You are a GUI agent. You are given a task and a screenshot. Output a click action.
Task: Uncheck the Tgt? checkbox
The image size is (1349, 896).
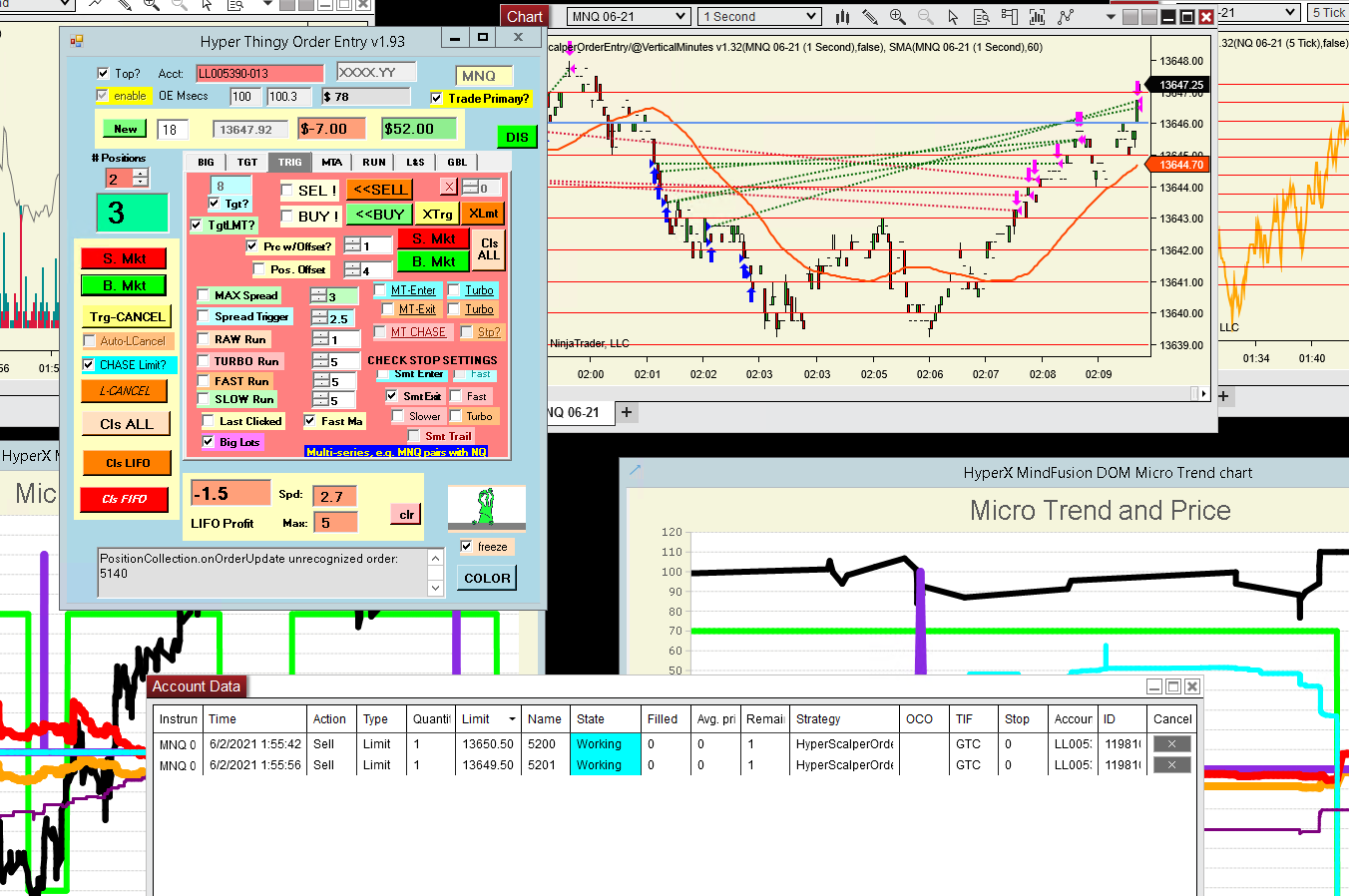214,204
